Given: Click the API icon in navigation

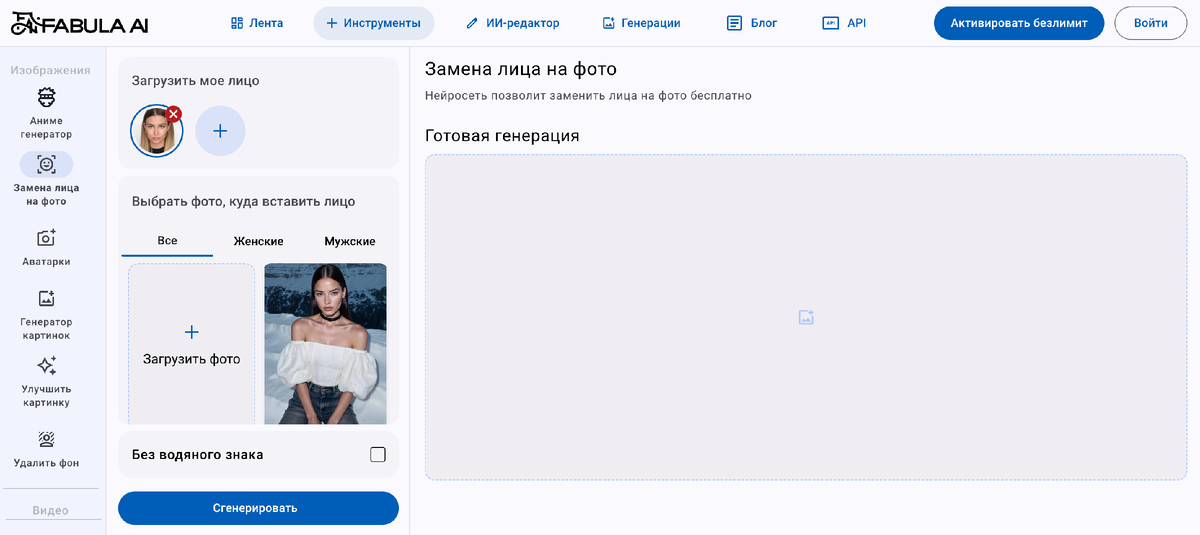Looking at the screenshot, I should [x=830, y=23].
